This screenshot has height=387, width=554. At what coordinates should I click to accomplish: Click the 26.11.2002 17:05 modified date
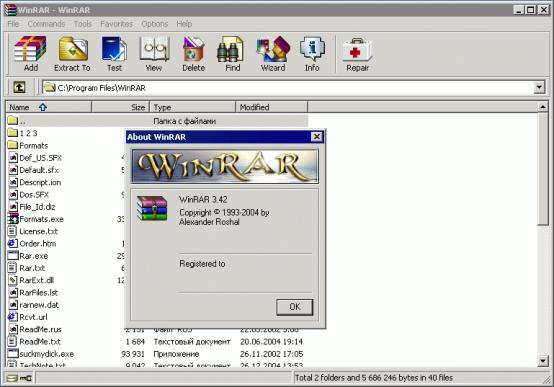[x=271, y=354]
